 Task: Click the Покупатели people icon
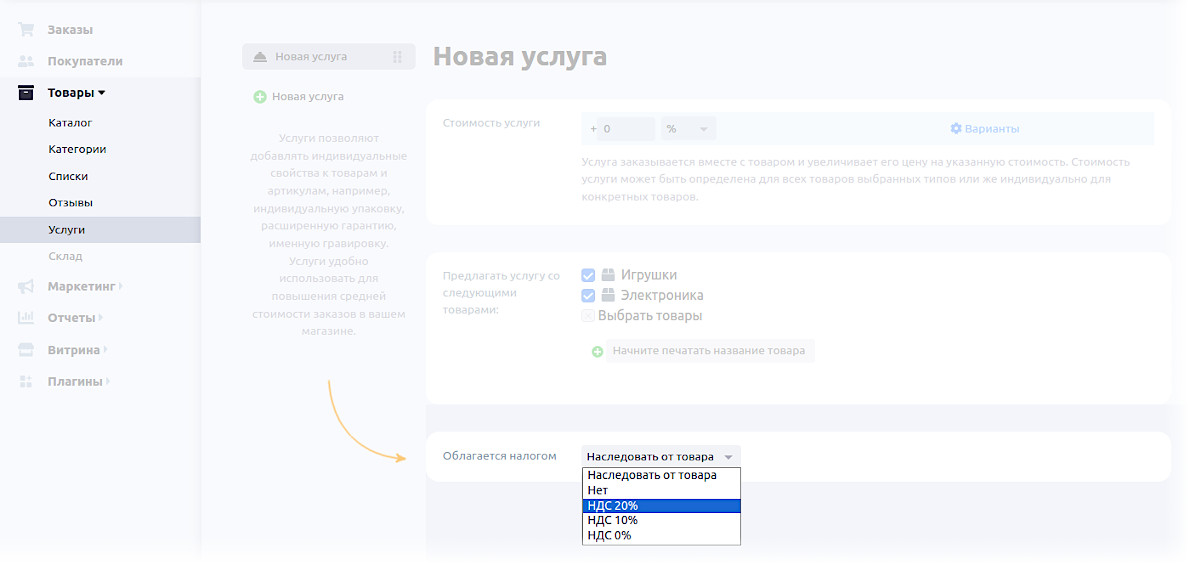tap(26, 61)
